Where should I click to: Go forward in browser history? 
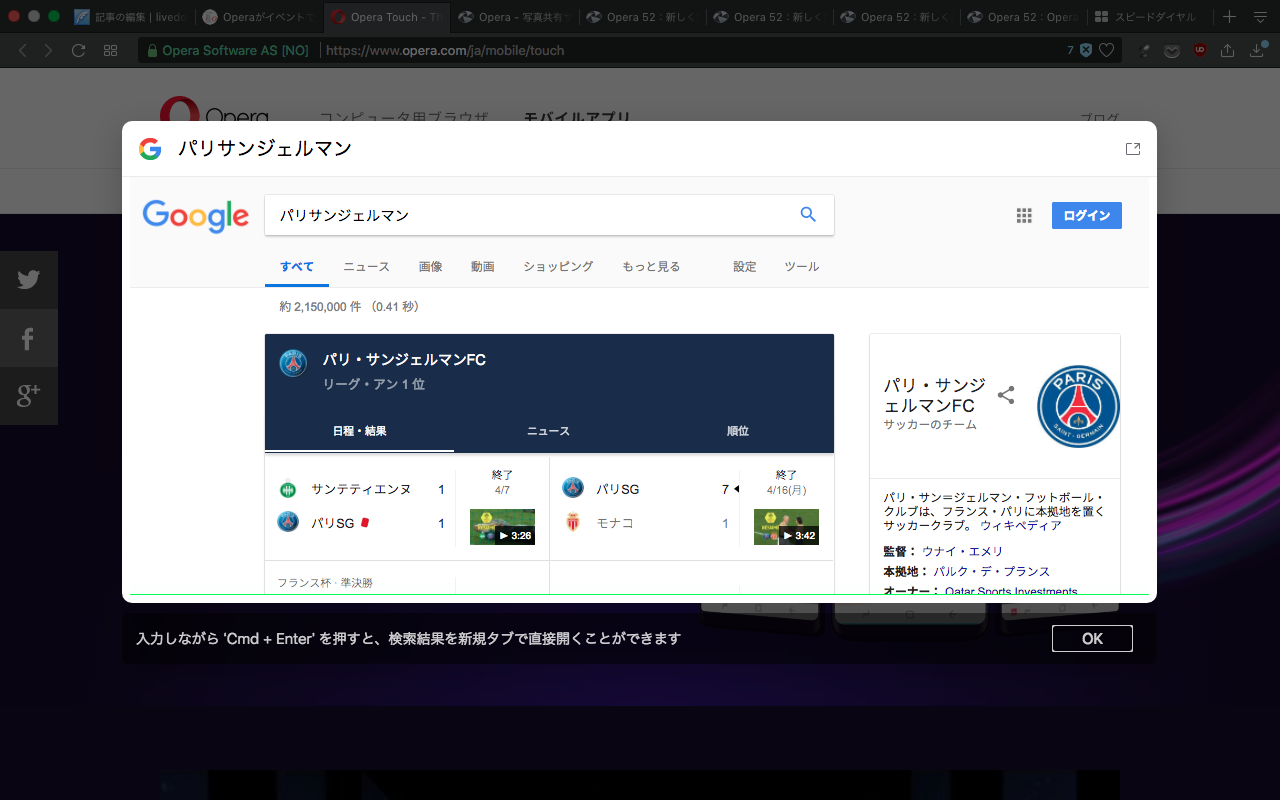(49, 50)
